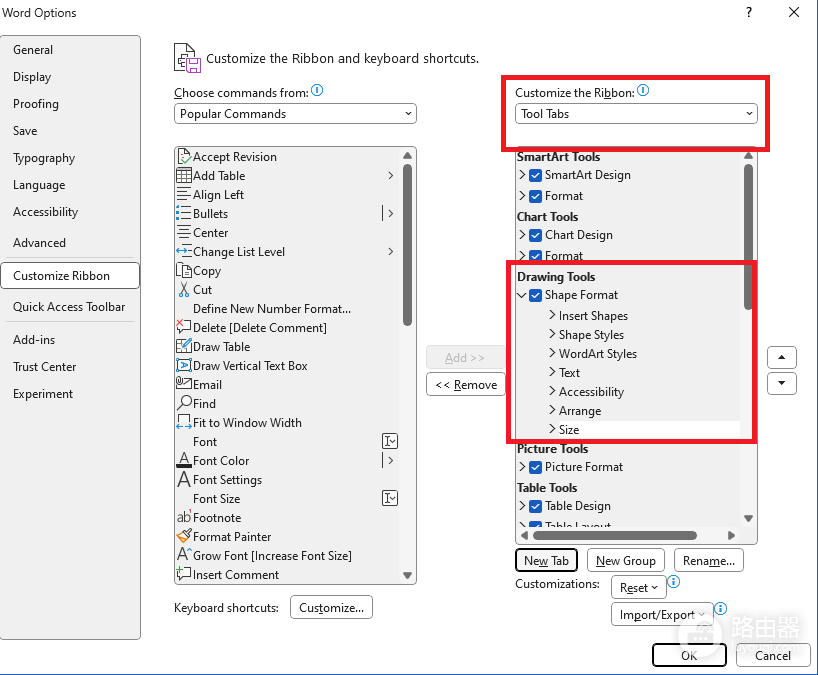Click the info icon beside Customize the Ribbon
The image size is (818, 675).
pyautogui.click(x=643, y=91)
